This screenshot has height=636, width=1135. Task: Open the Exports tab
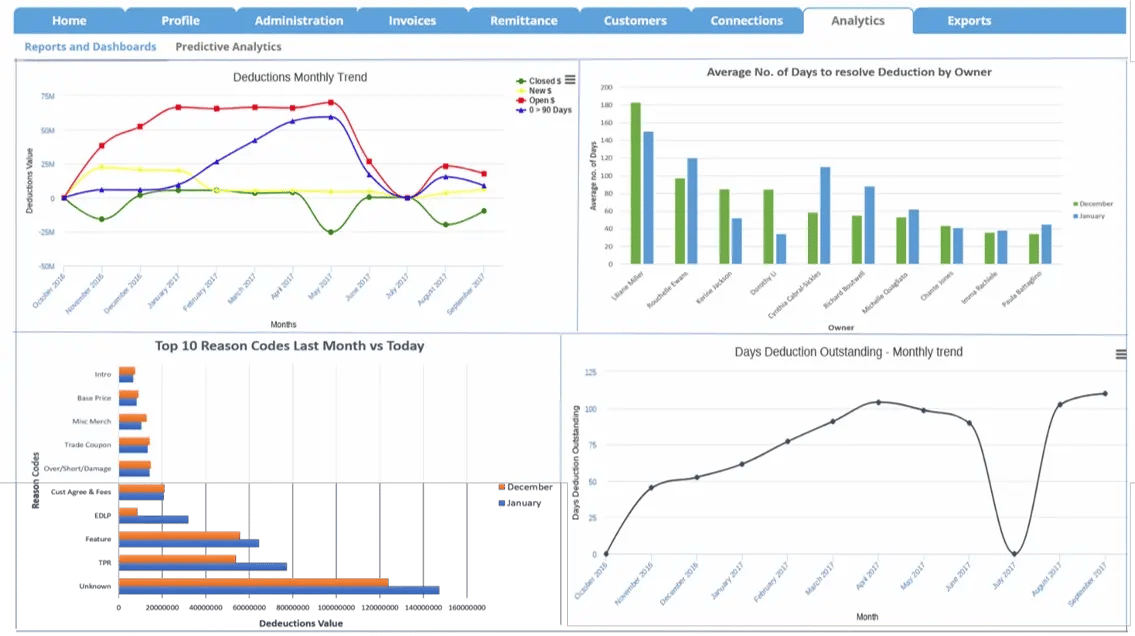pyautogui.click(x=969, y=21)
